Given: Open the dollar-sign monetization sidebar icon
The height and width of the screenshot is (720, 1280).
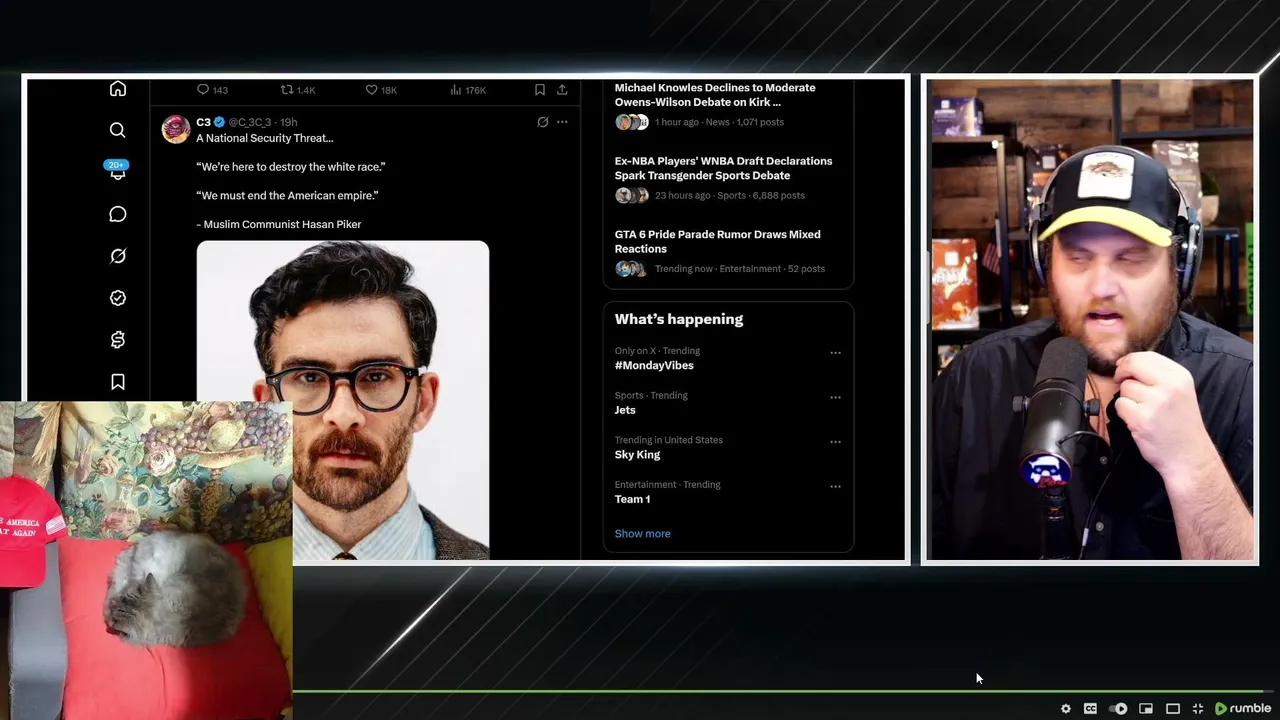Looking at the screenshot, I should tap(118, 340).
